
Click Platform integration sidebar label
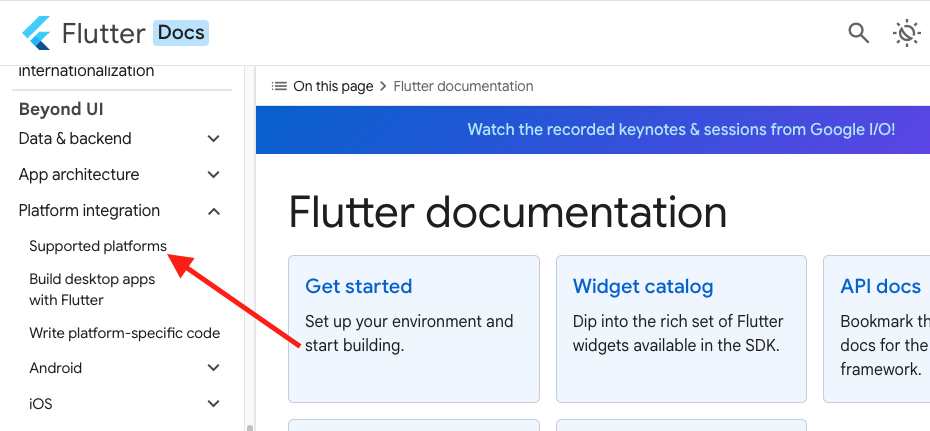pos(89,211)
